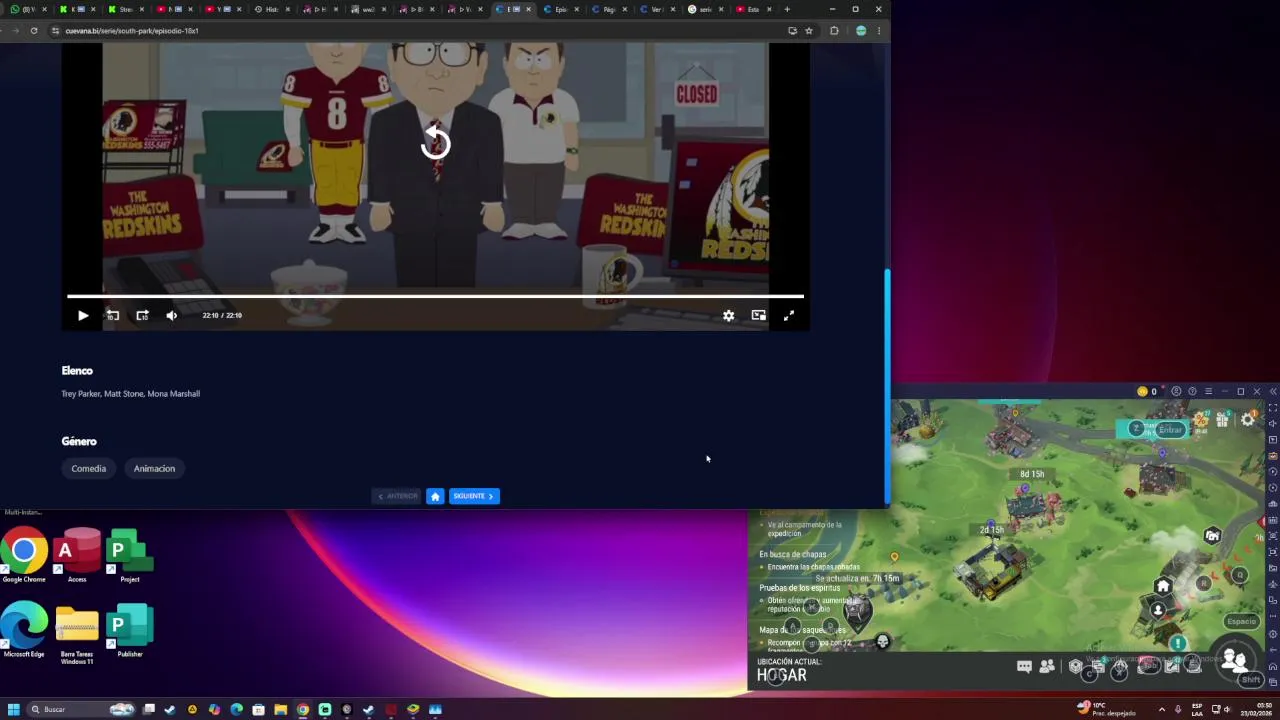The height and width of the screenshot is (720, 1280).
Task: Open Google Chrome desktop shortcut
Action: pyautogui.click(x=24, y=555)
